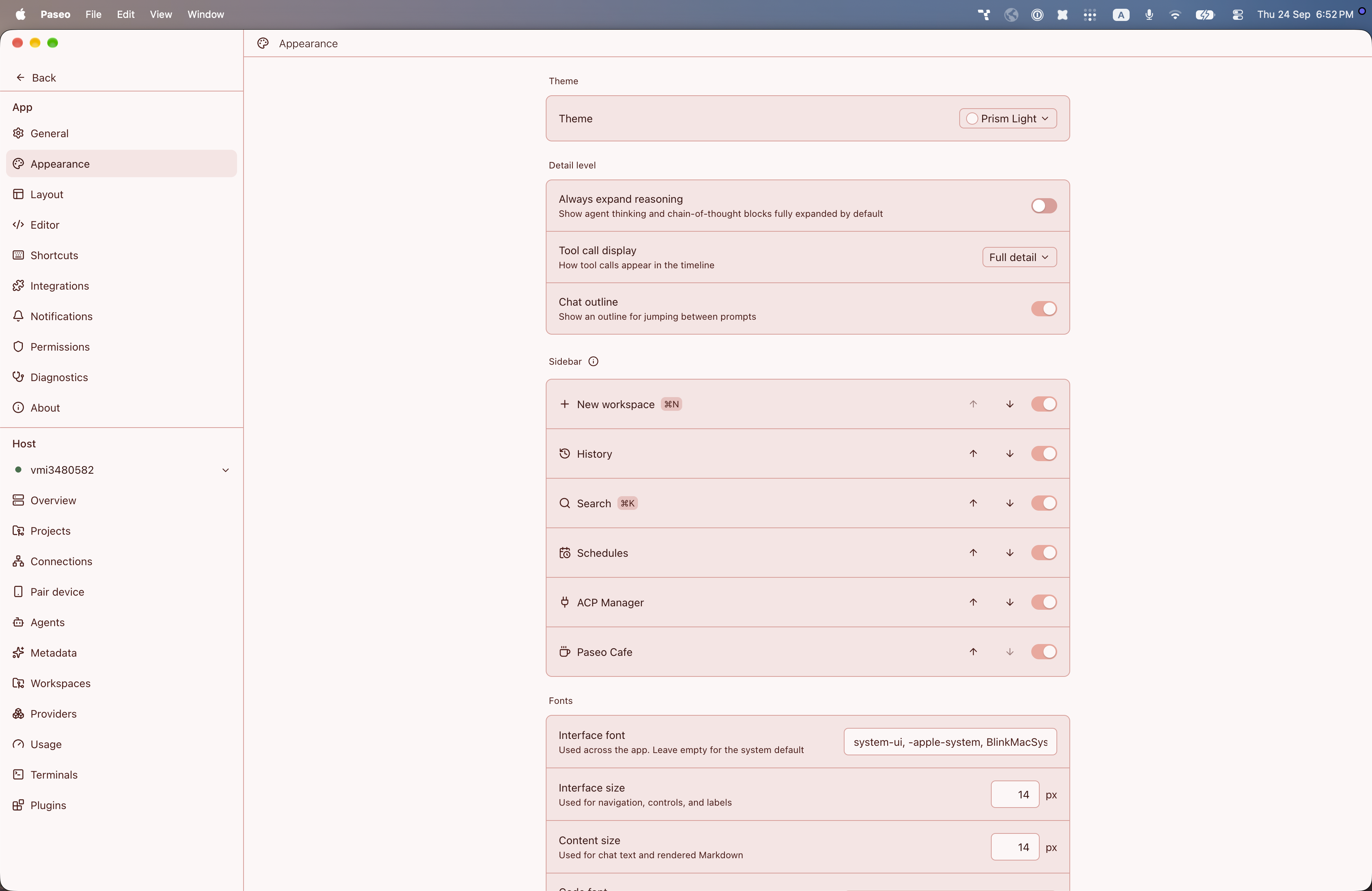Open Integrations settings page
This screenshot has width=1372, height=891.
[121, 286]
